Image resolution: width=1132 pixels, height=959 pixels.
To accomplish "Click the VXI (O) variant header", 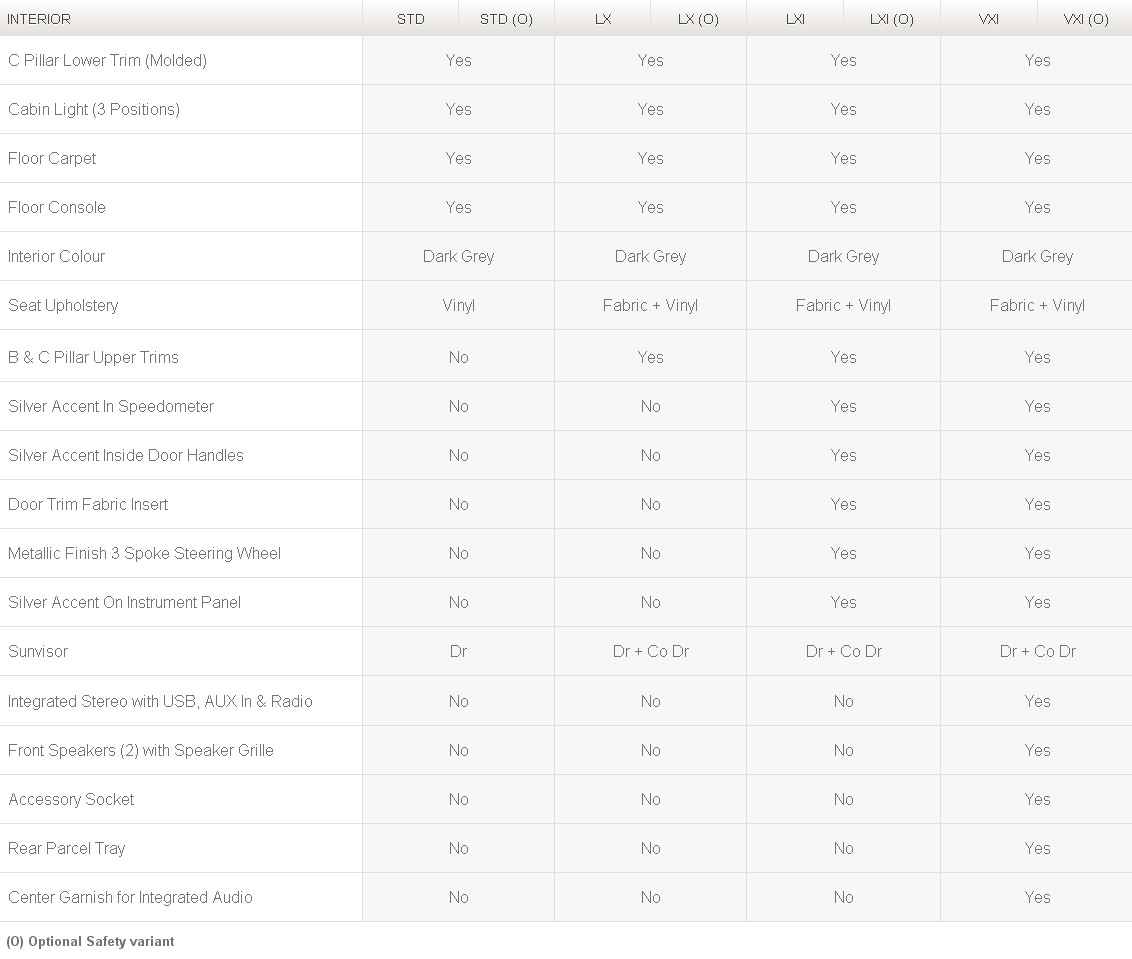I will click(1086, 19).
